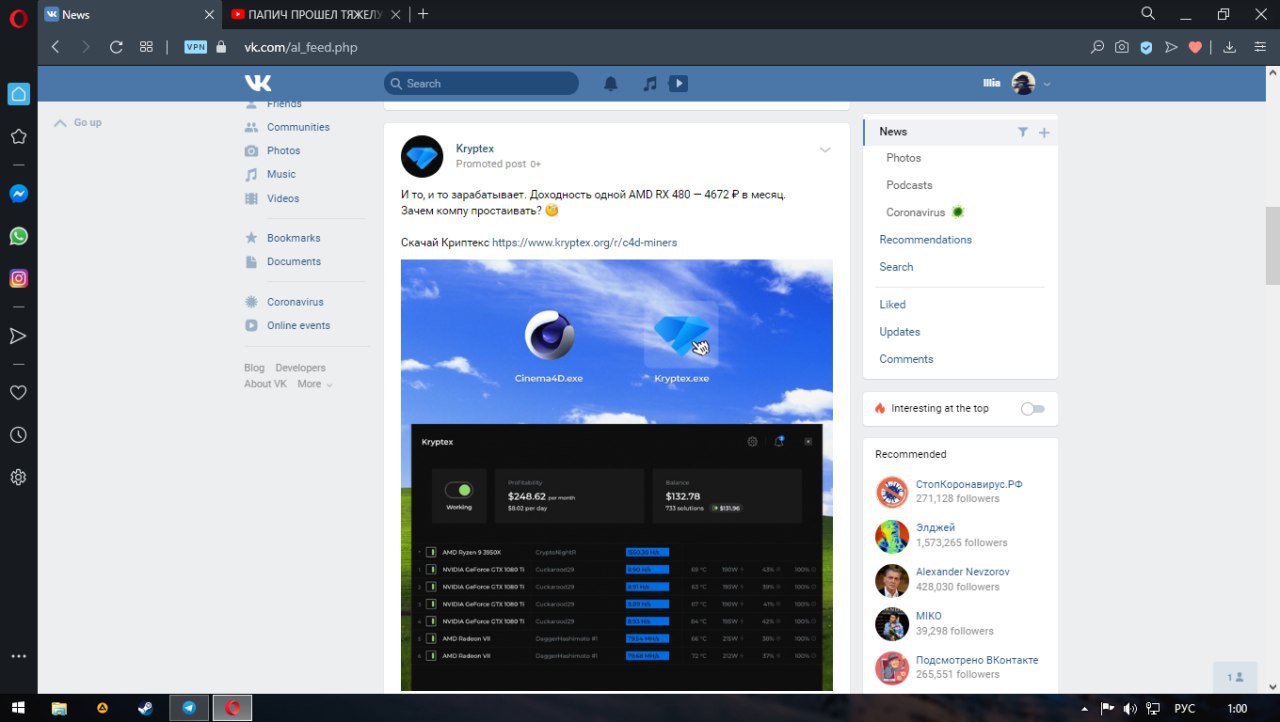Screen dimensions: 1280x722
Task: Open the downloads arrow icon
Action: click(1230, 47)
